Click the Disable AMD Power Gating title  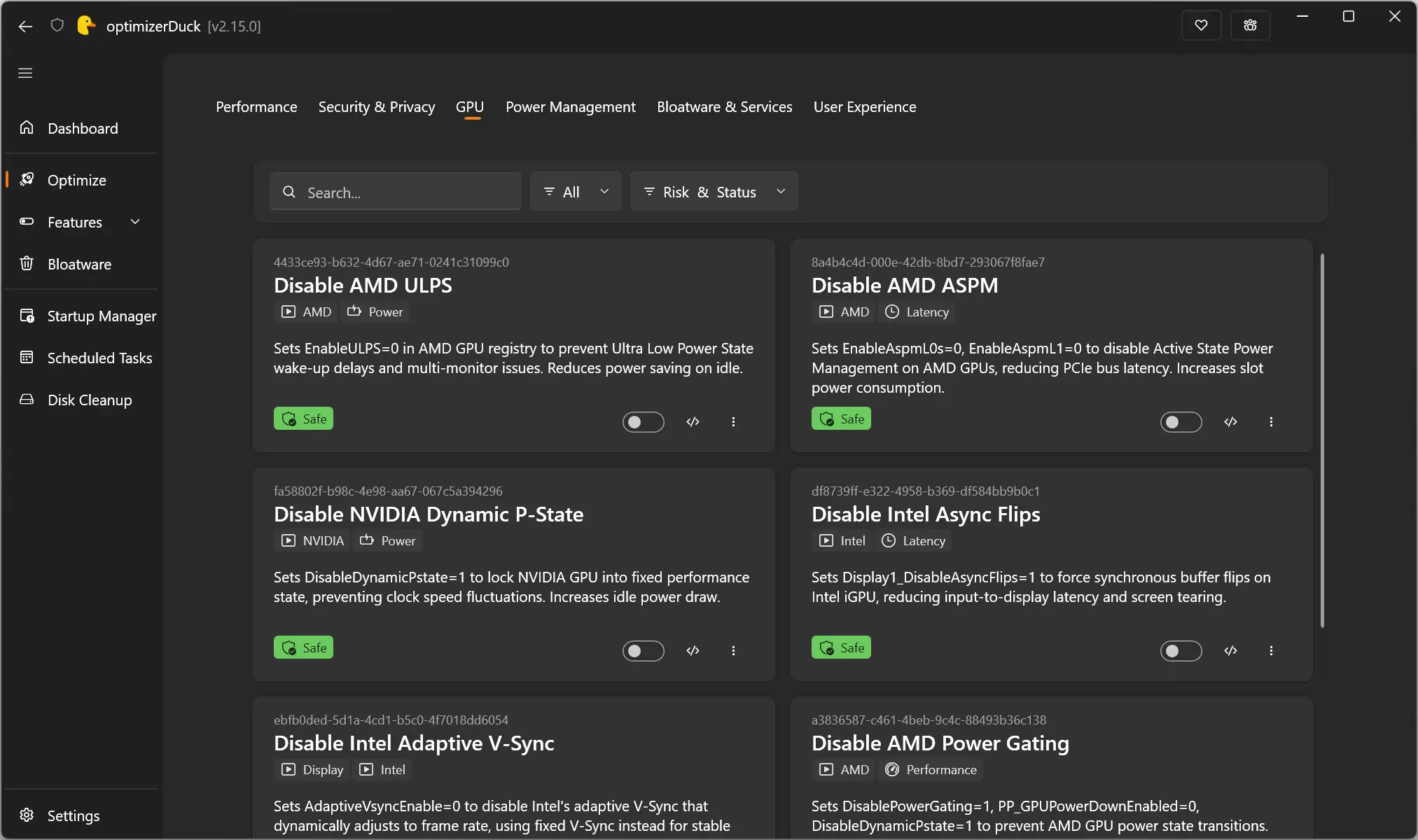coord(940,743)
